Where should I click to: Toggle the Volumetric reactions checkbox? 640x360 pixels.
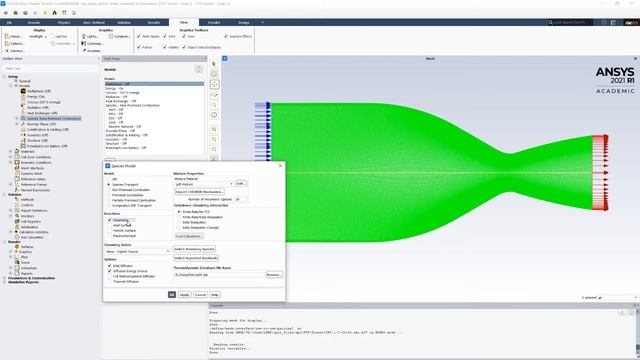(x=109, y=220)
